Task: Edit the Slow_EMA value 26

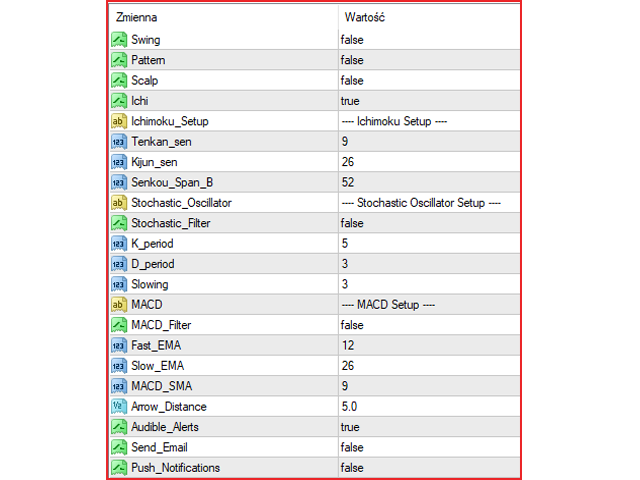Action: (x=348, y=366)
